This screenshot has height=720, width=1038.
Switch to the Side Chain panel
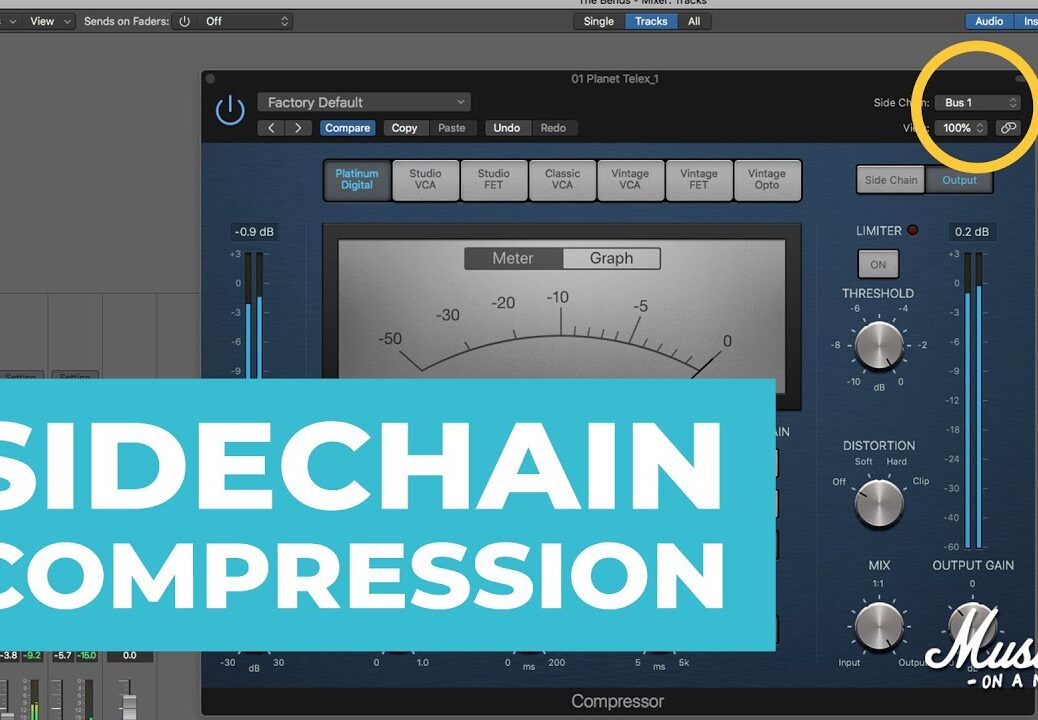pyautogui.click(x=890, y=180)
